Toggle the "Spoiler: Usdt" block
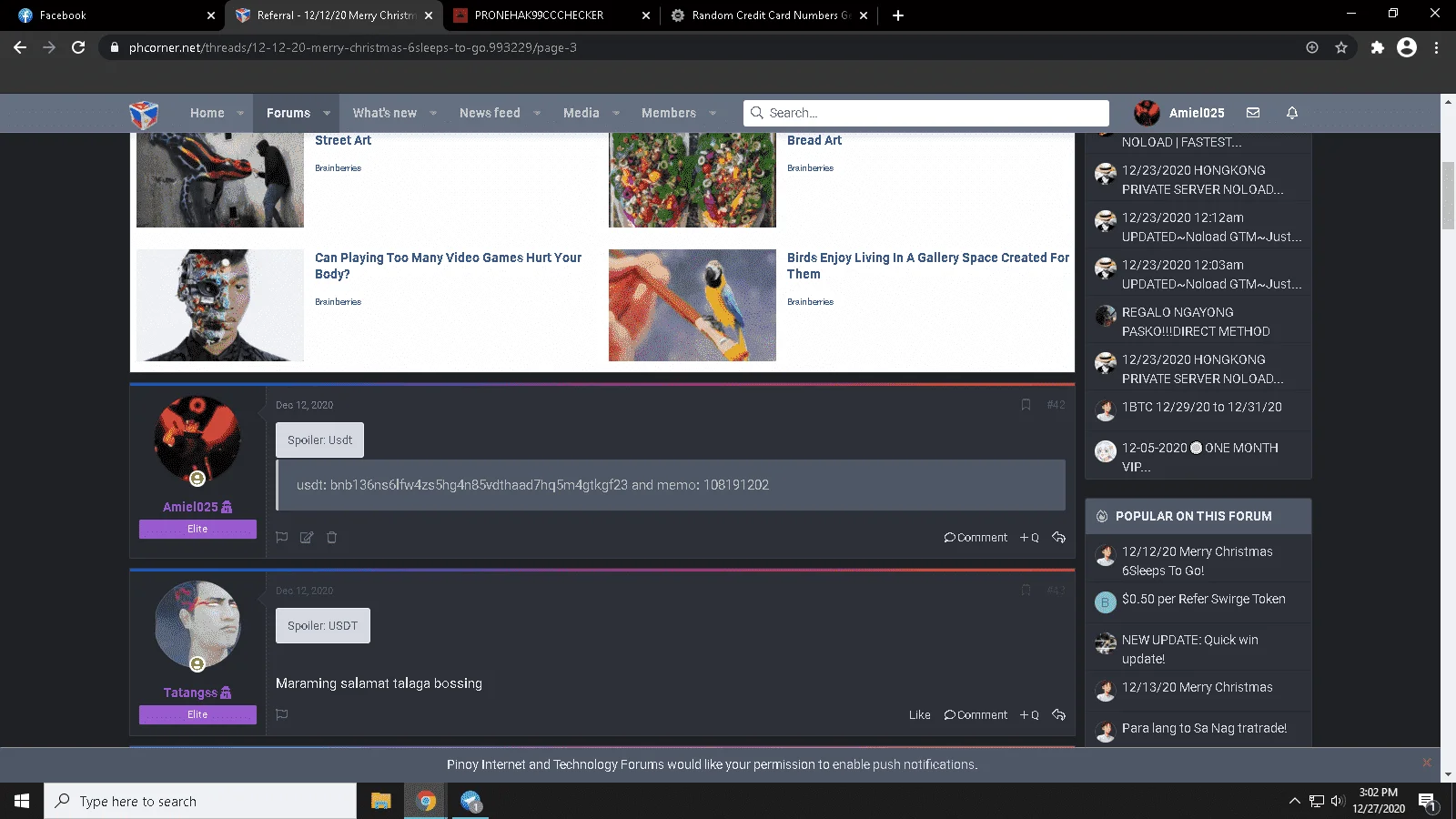Screen dimensions: 1456x819 [x=320, y=440]
